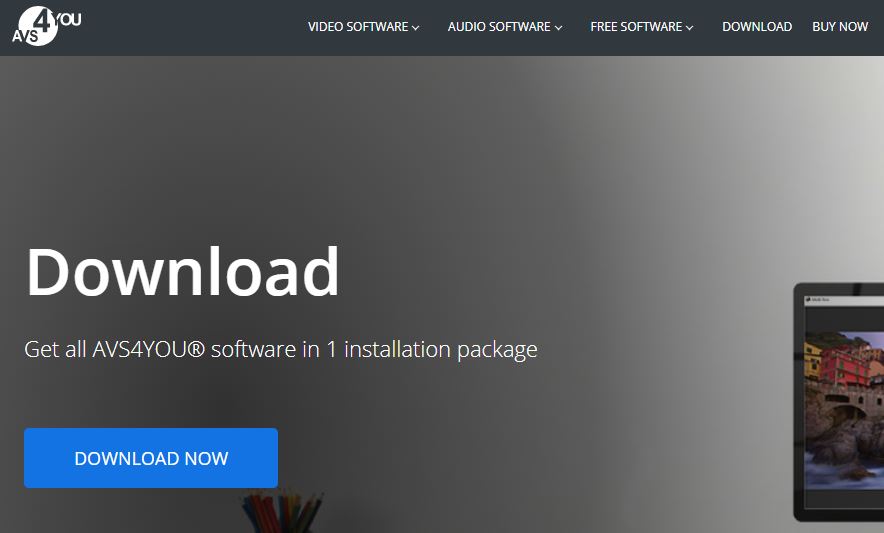Open the Audio Software menu
This screenshot has width=884, height=533.
pos(499,27)
